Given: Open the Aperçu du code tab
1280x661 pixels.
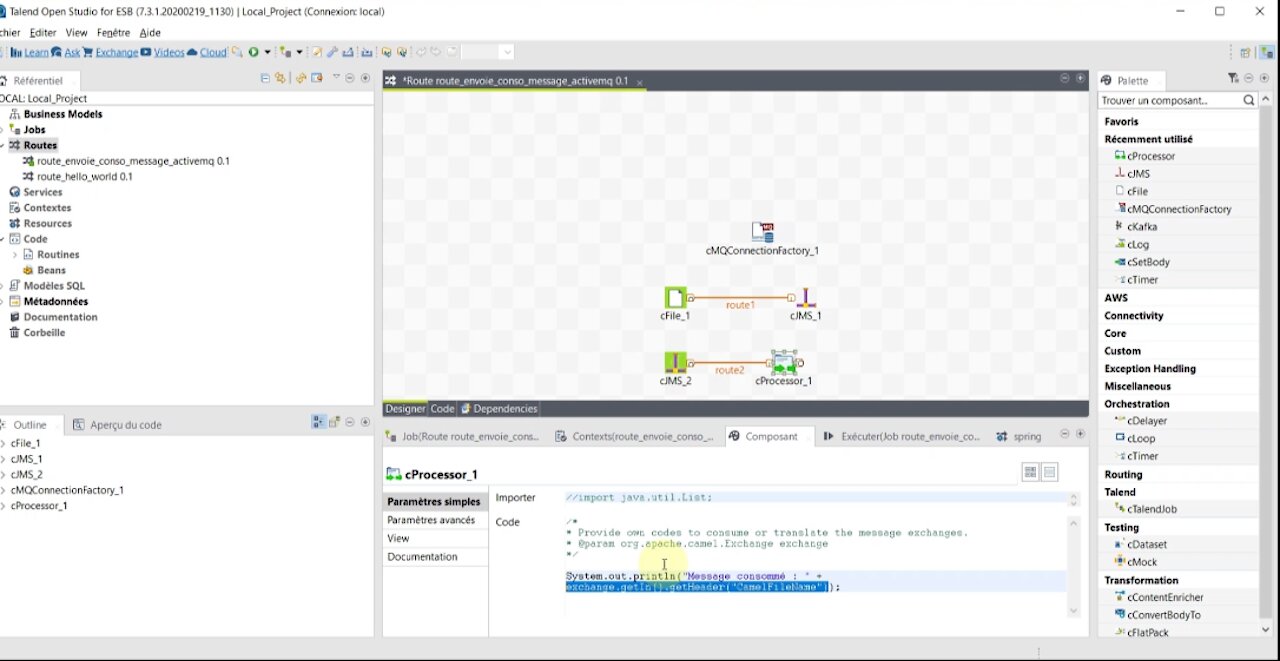Looking at the screenshot, I should [117, 424].
